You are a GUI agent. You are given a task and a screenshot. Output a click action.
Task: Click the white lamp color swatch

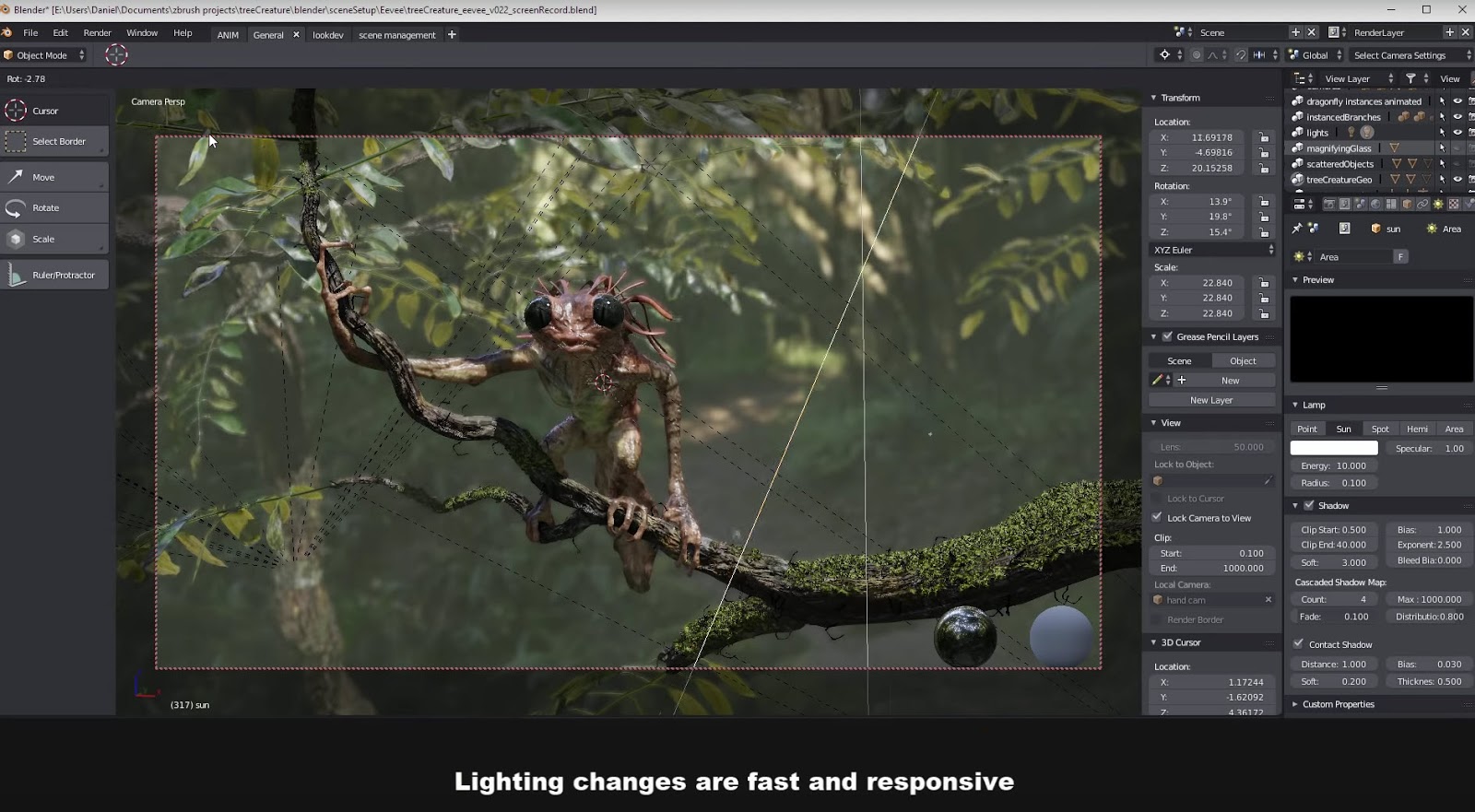tap(1334, 448)
